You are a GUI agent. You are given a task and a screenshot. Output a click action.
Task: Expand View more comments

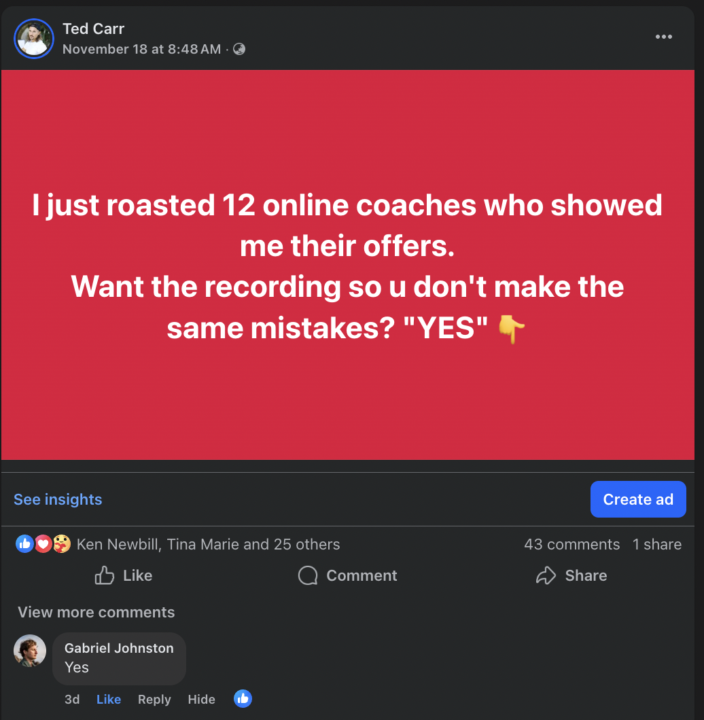pos(96,612)
